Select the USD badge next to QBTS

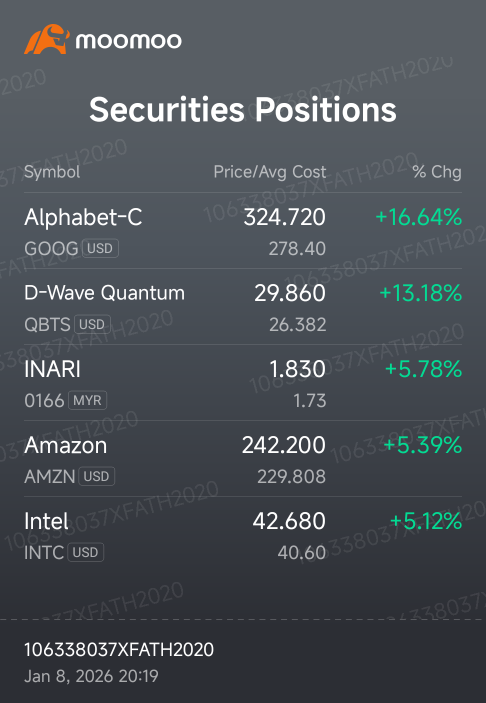(92, 324)
